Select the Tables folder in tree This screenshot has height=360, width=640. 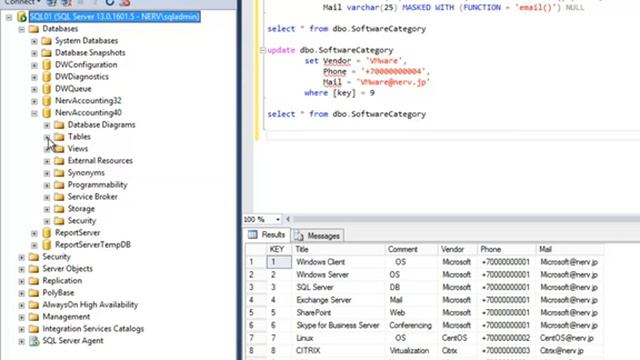tap(79, 137)
